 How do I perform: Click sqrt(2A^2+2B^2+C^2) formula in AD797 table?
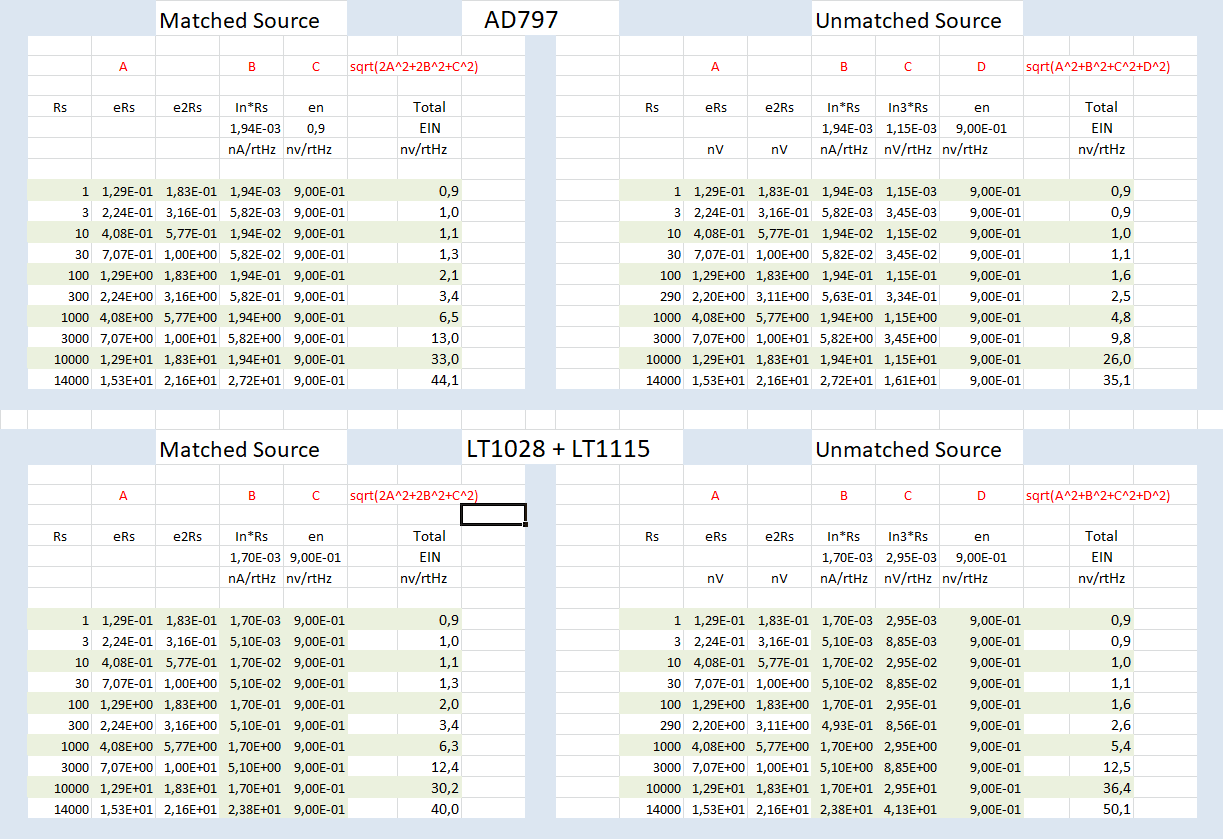pyautogui.click(x=414, y=67)
